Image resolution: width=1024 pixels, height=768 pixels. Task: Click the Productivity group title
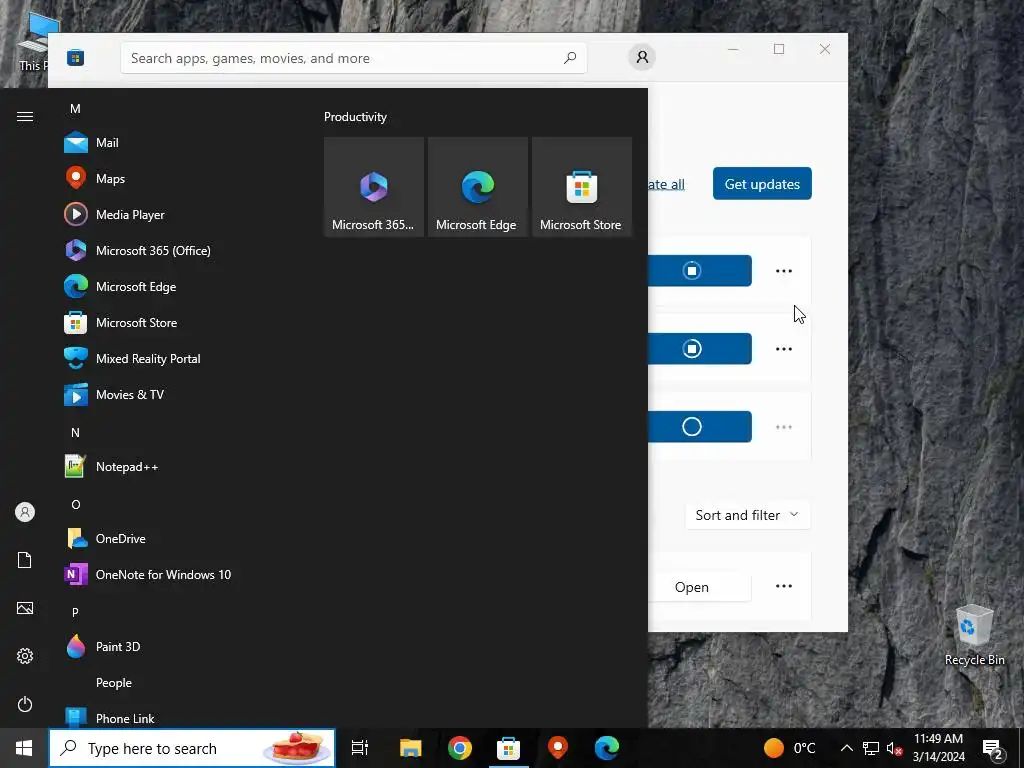pos(355,117)
